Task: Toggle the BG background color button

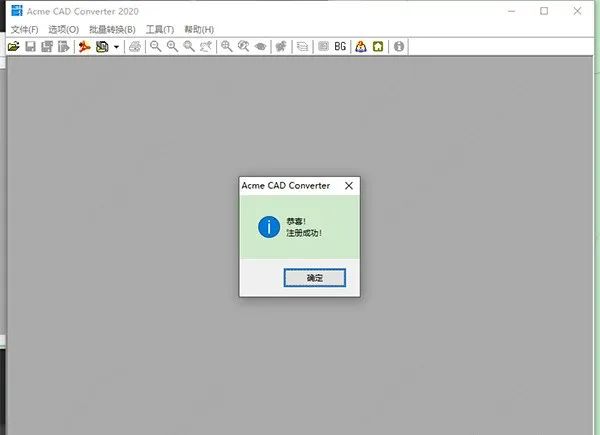Action: (x=340, y=47)
